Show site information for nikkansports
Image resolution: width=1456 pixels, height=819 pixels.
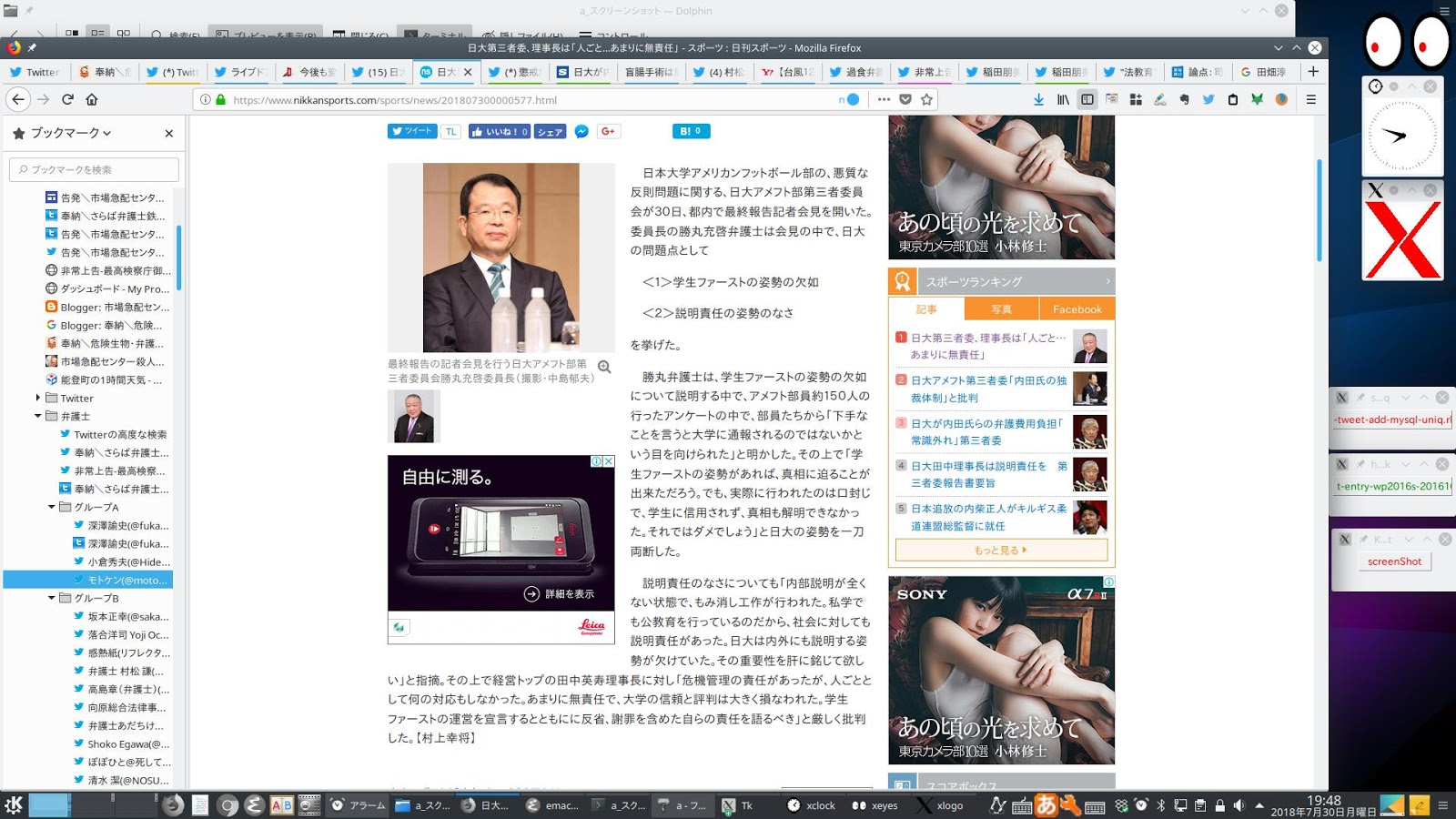pos(206,99)
